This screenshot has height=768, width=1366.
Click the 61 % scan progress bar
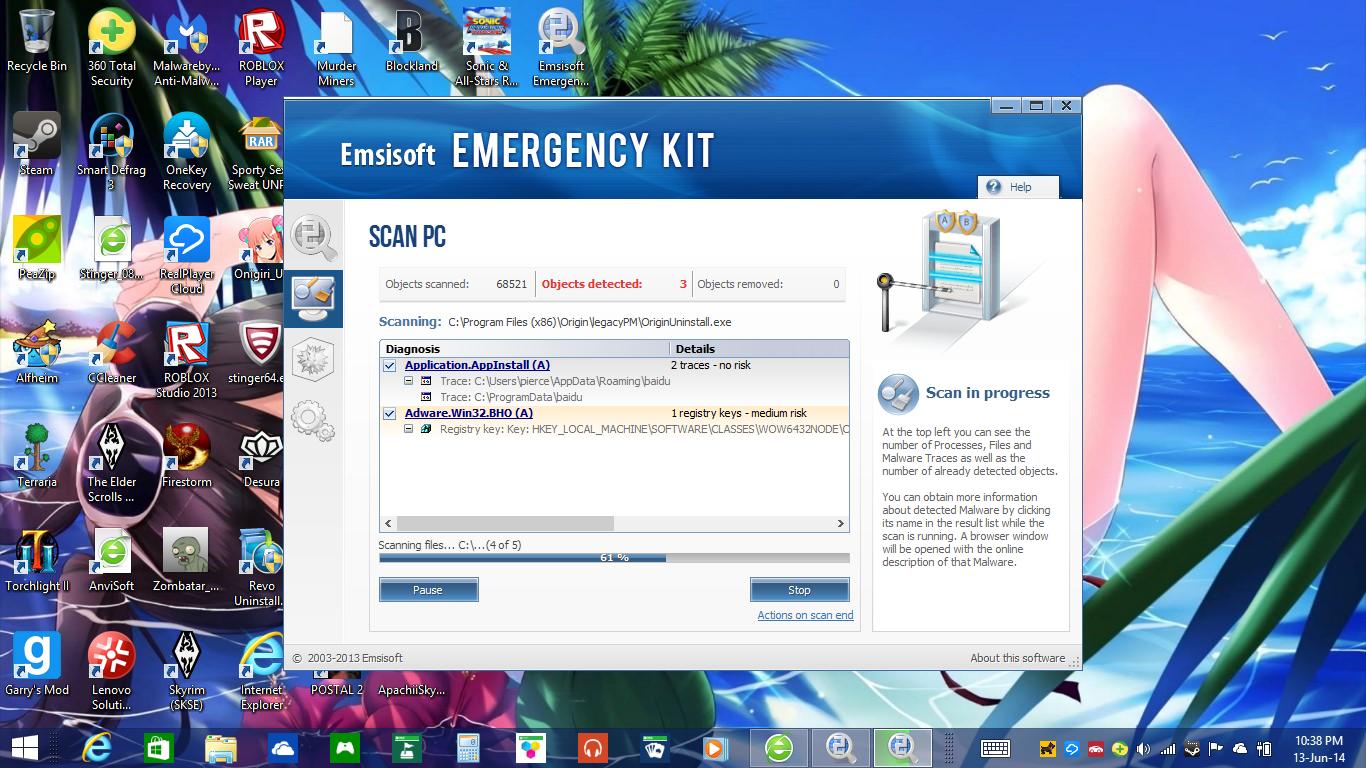pyautogui.click(x=614, y=558)
